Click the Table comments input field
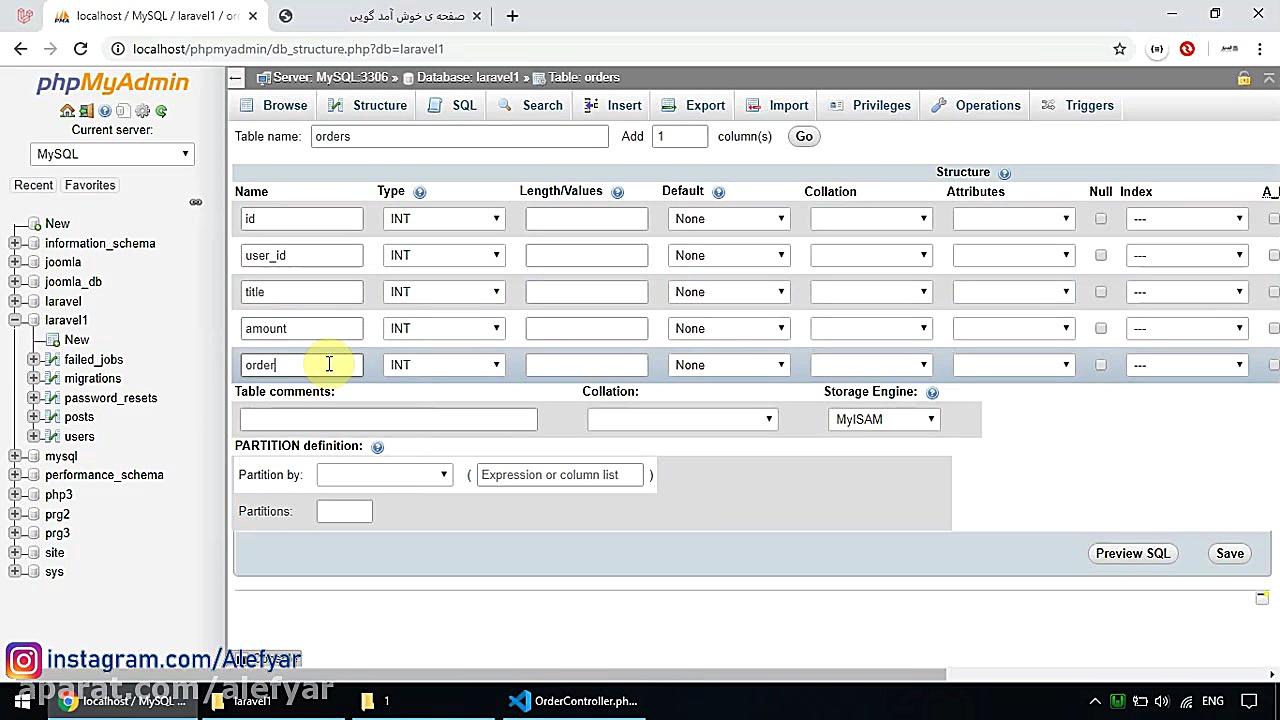This screenshot has height=720, width=1280. click(x=389, y=420)
